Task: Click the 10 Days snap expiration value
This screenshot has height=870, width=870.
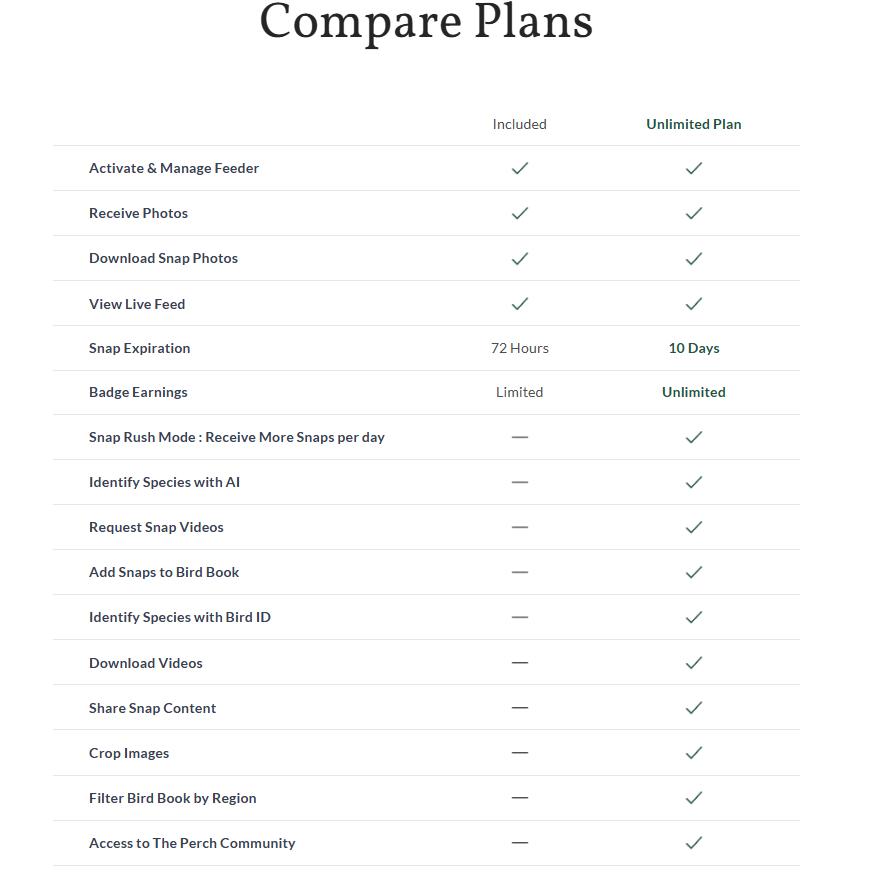Action: 694,348
